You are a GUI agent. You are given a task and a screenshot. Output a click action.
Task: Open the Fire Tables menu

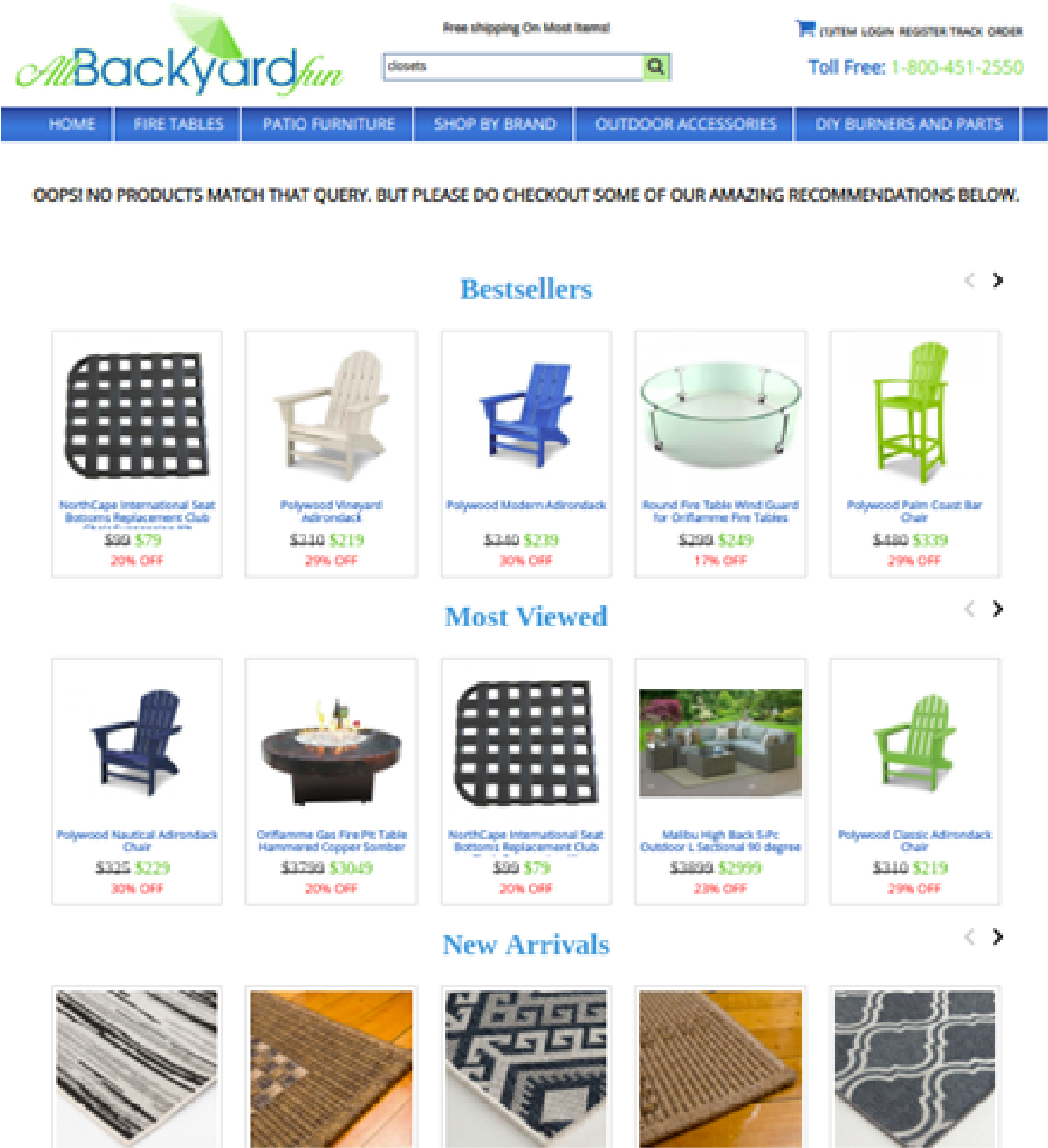(178, 124)
